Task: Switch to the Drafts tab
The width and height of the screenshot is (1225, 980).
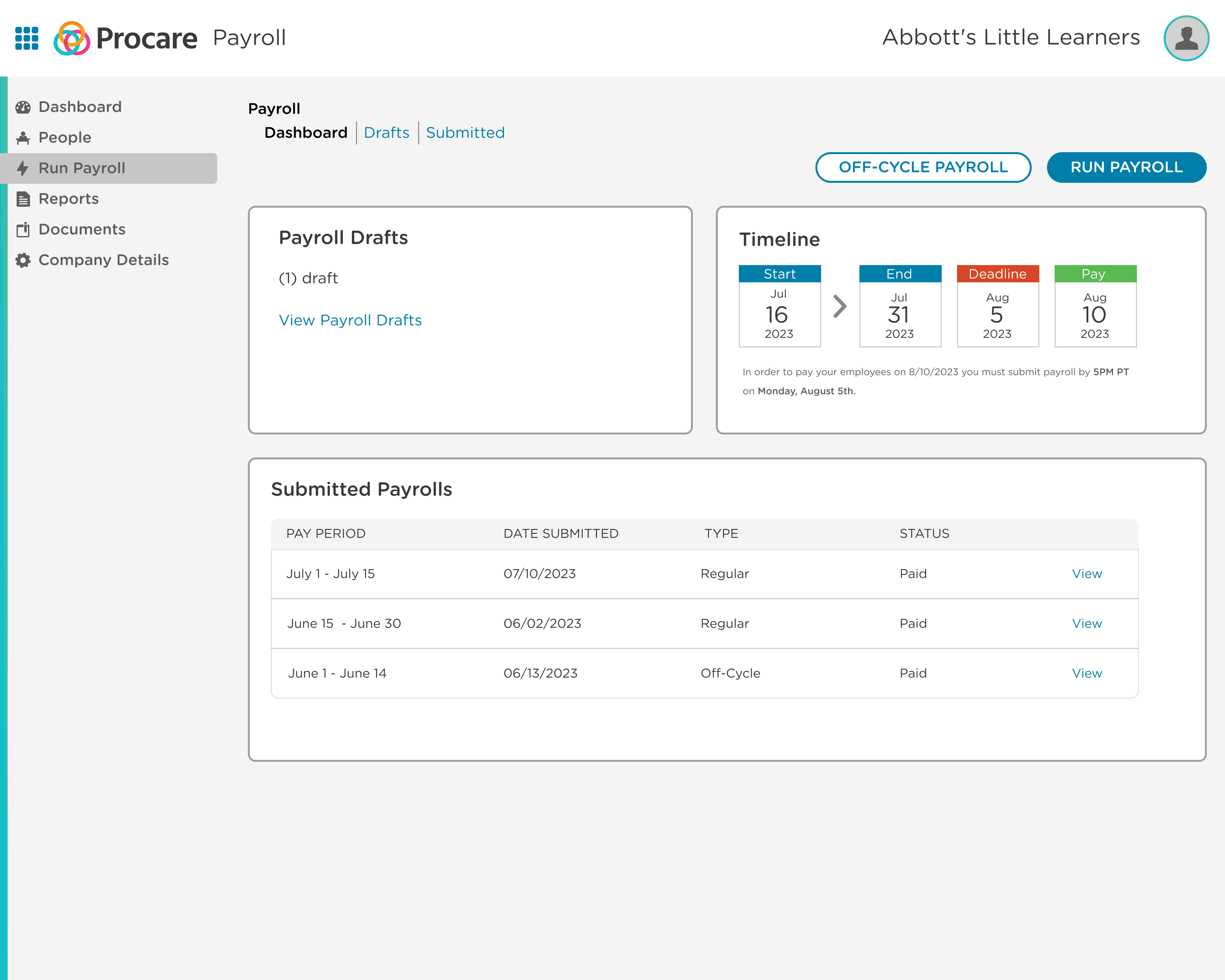Action: pos(386,132)
